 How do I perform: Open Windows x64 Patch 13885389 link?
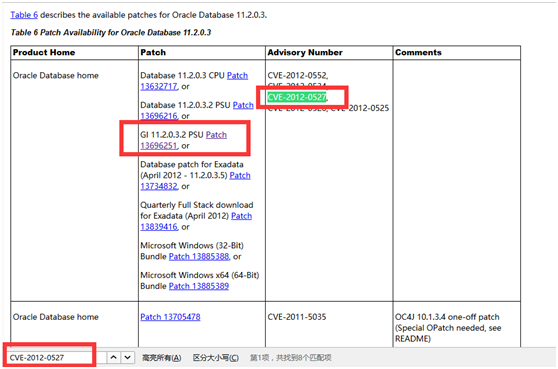tap(199, 286)
